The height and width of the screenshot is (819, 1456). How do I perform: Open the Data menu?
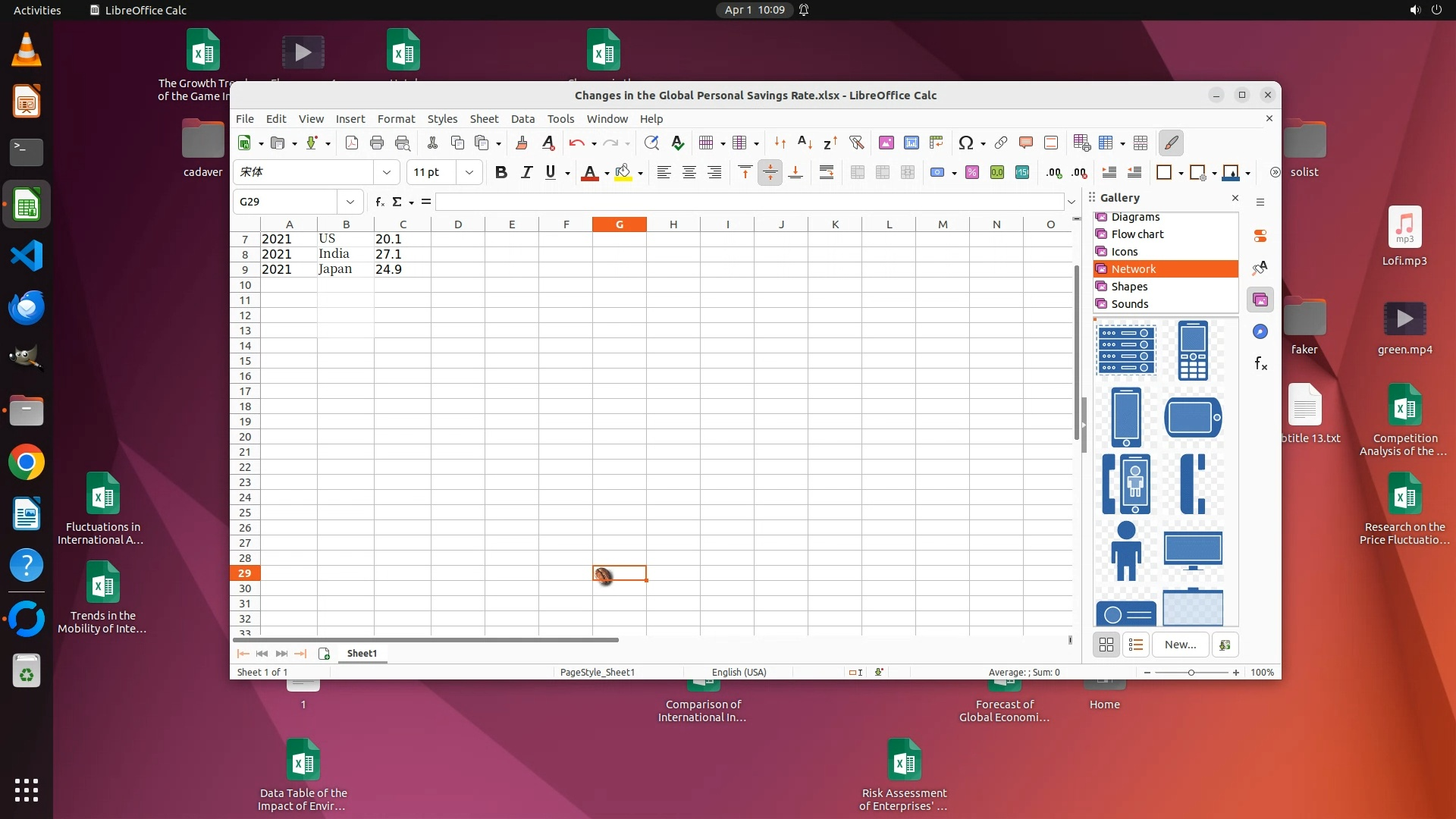click(522, 119)
